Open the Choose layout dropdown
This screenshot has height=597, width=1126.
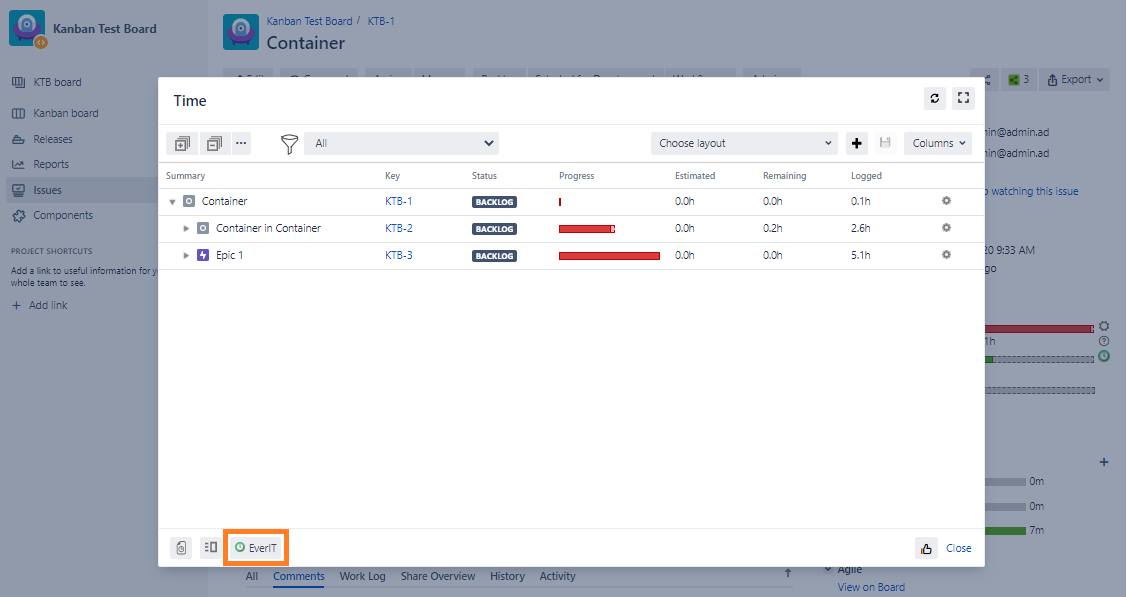click(744, 143)
